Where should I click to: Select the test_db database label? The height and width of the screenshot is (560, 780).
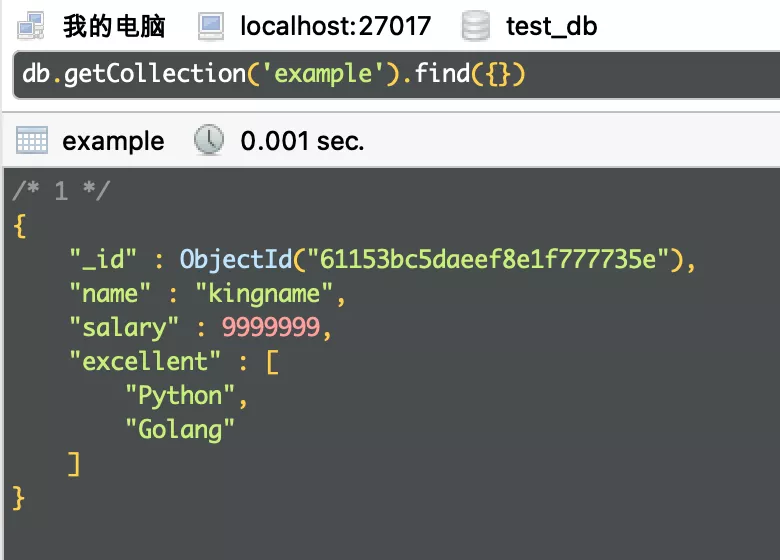tap(551, 26)
